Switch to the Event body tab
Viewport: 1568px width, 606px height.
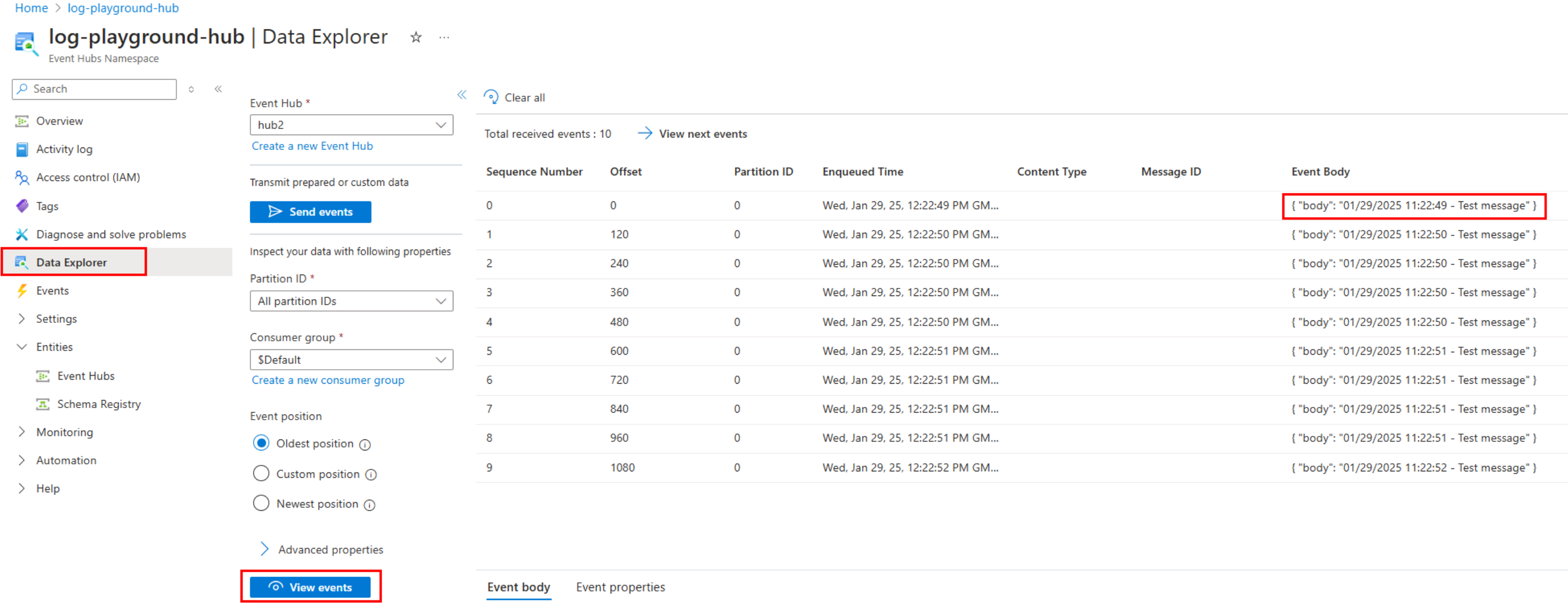tap(518, 587)
